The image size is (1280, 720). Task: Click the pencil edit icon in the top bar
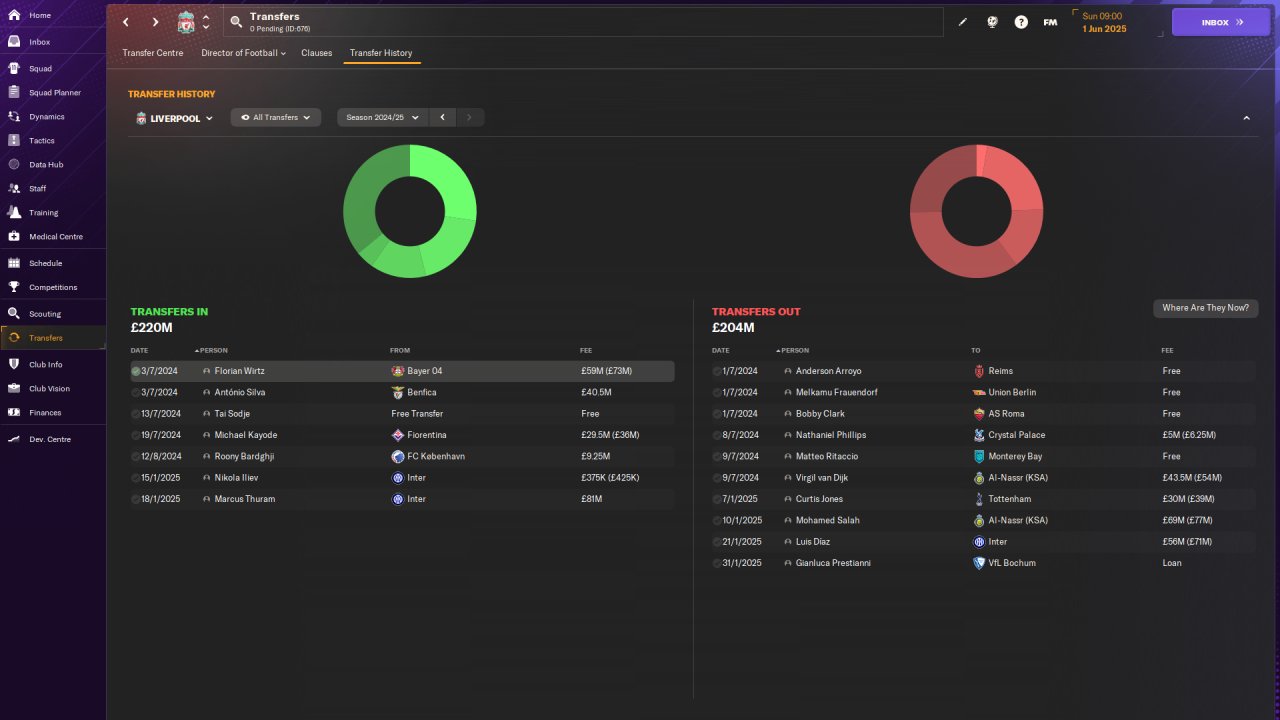click(963, 22)
